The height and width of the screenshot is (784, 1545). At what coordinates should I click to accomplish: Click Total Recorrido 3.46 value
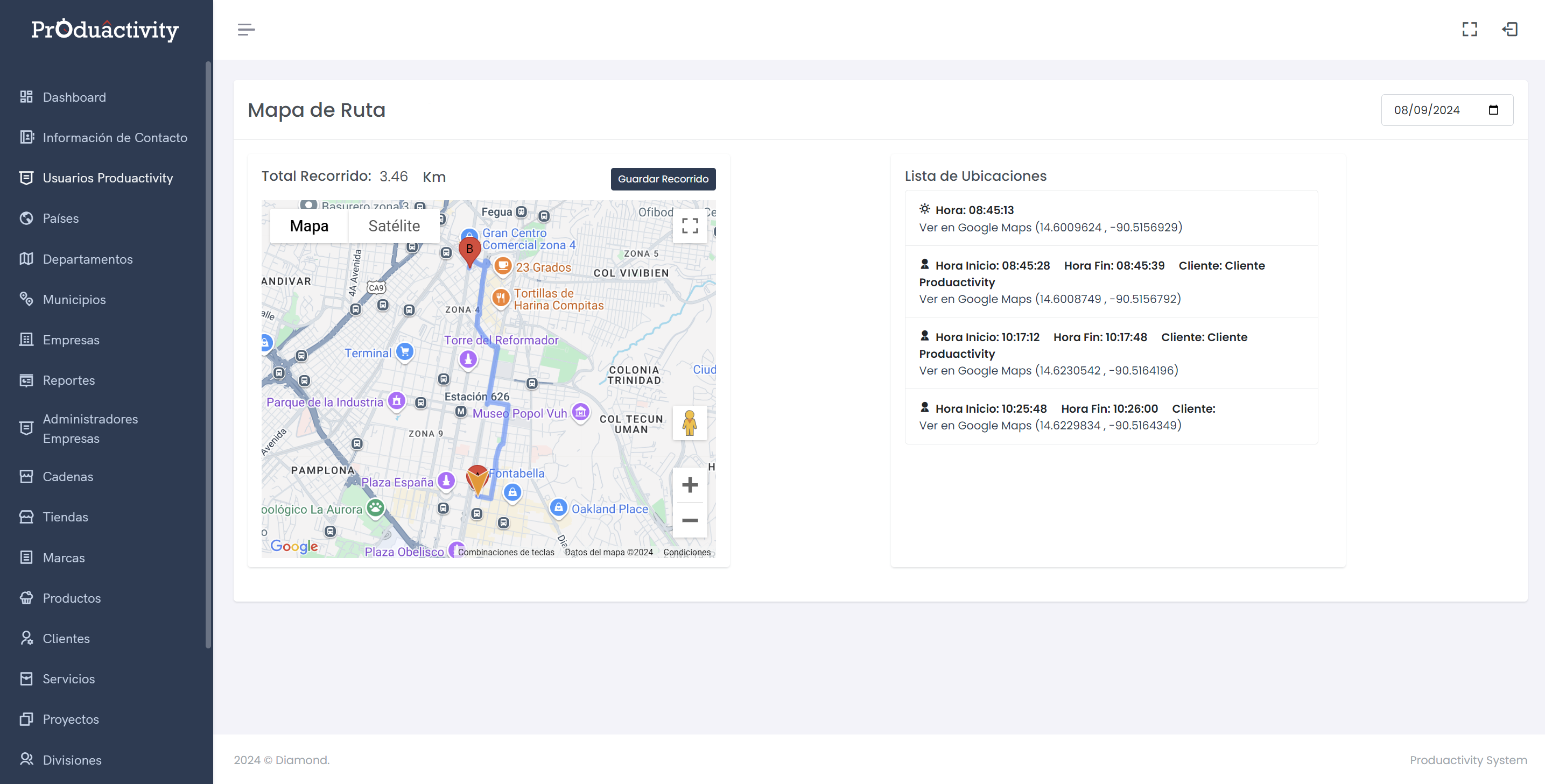tap(394, 176)
